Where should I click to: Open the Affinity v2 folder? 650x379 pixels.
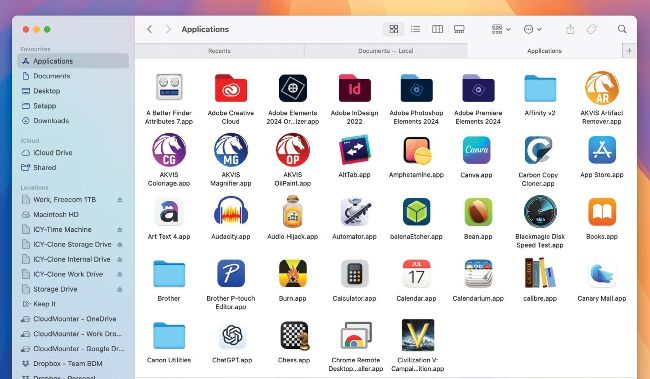coord(540,88)
